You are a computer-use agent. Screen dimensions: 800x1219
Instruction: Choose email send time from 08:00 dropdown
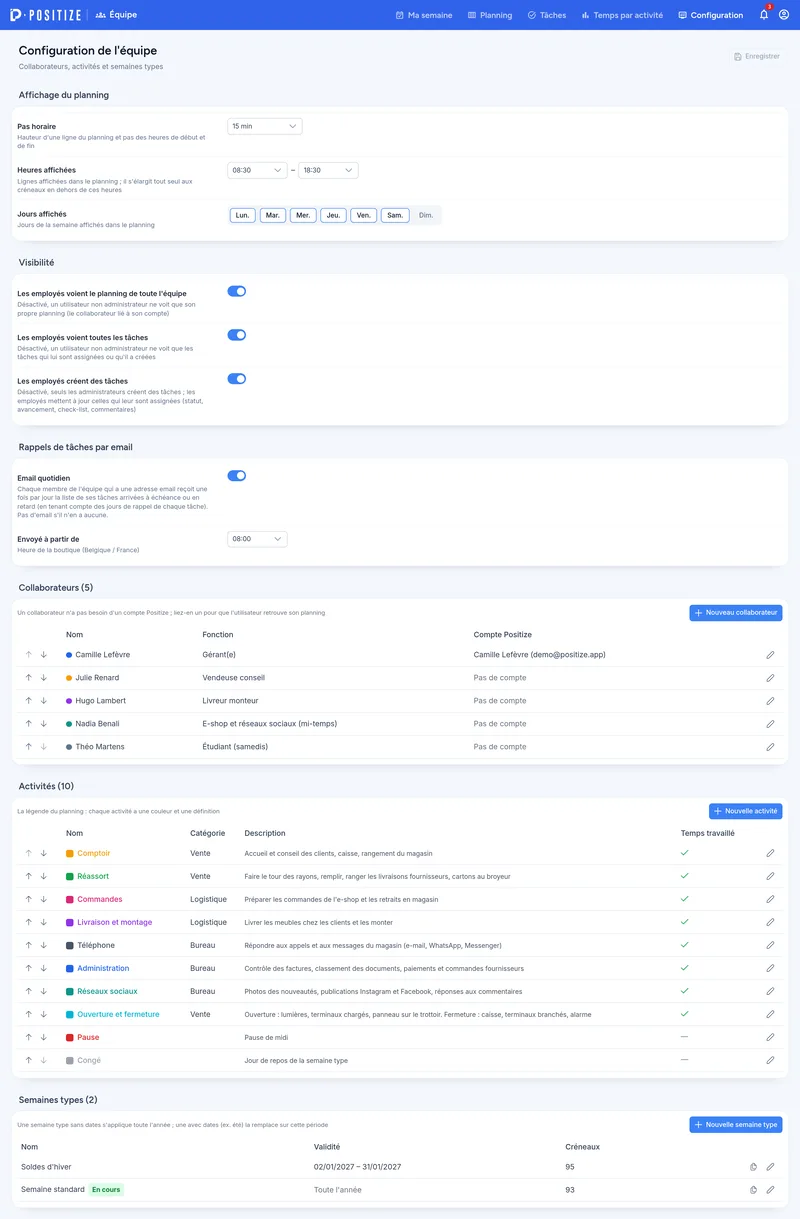coord(257,539)
